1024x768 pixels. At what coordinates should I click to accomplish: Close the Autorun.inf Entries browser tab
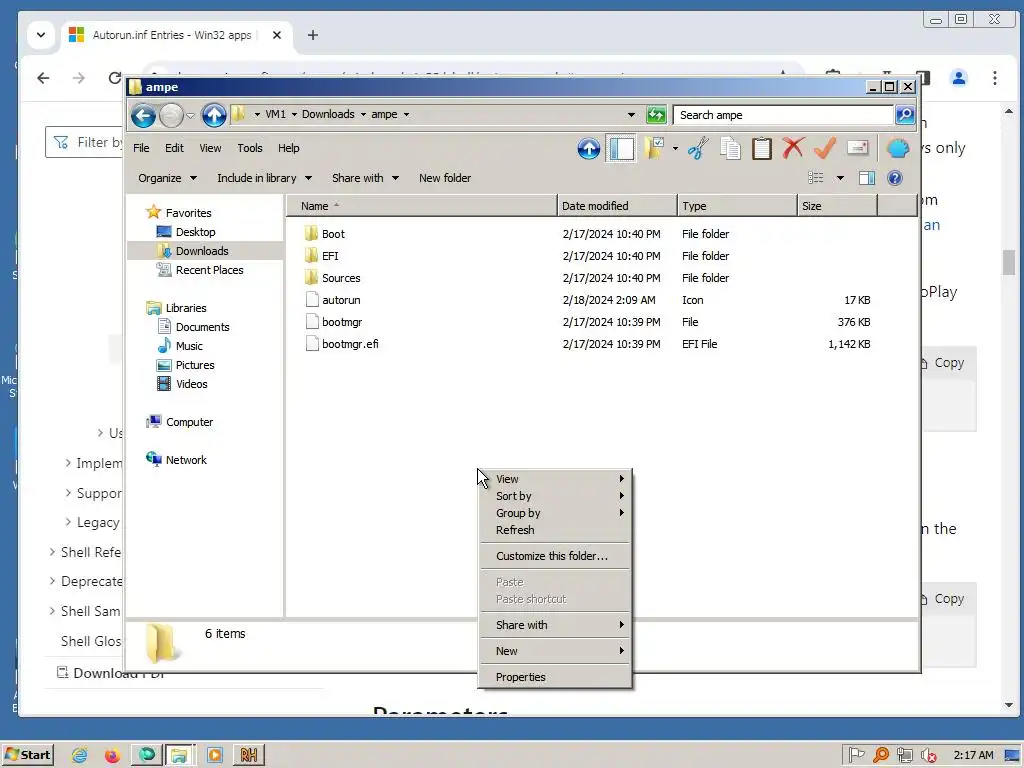point(277,35)
